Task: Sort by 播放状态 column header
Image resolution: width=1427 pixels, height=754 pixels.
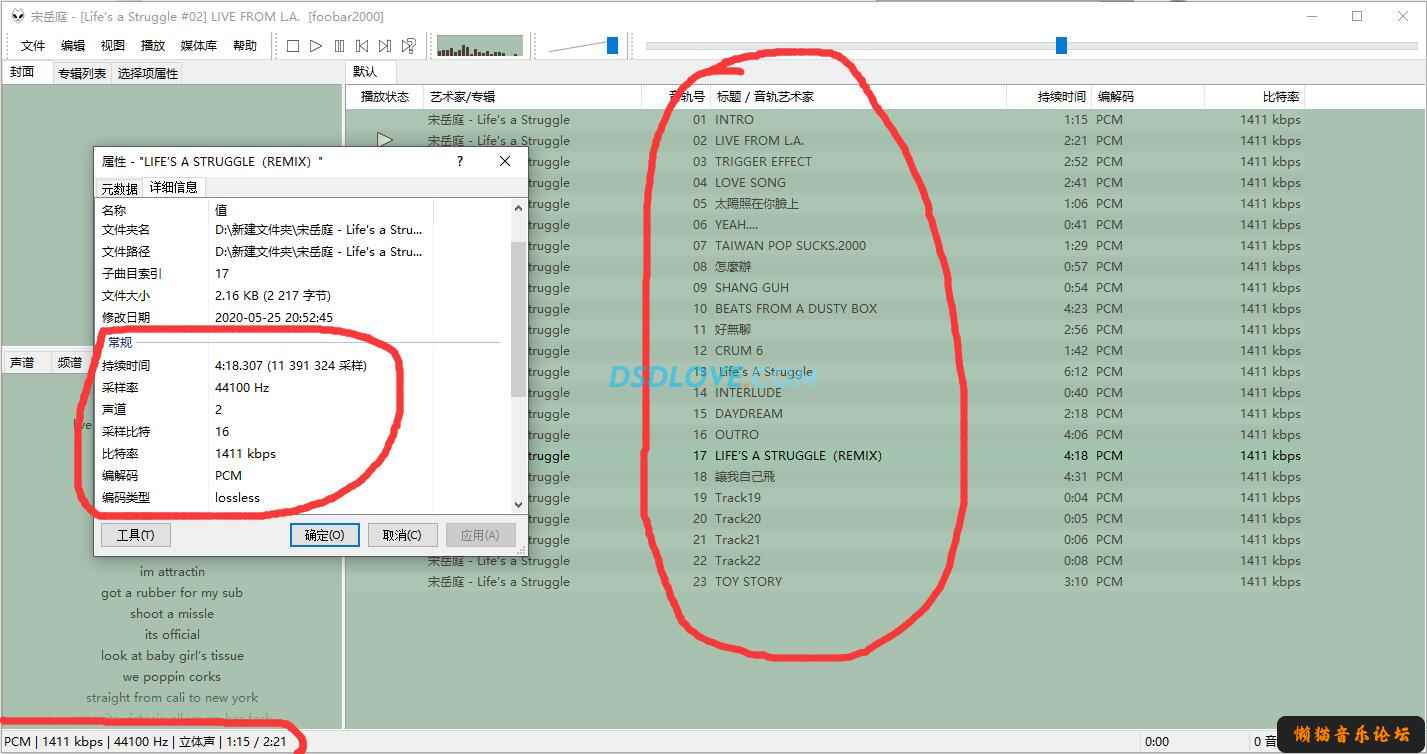Action: click(385, 97)
